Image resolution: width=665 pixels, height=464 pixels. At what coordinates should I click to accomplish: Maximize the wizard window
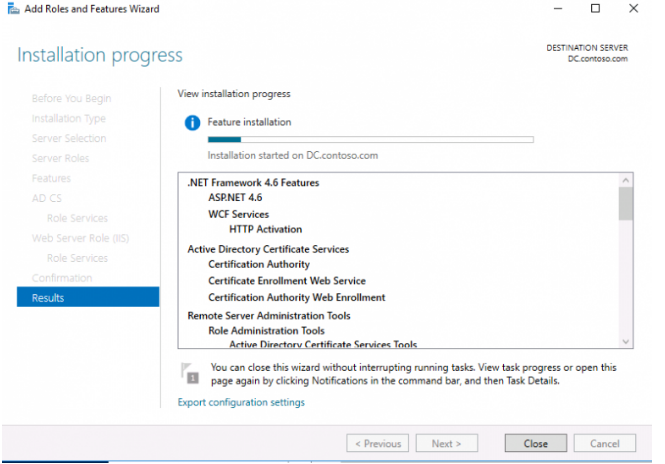click(x=595, y=8)
